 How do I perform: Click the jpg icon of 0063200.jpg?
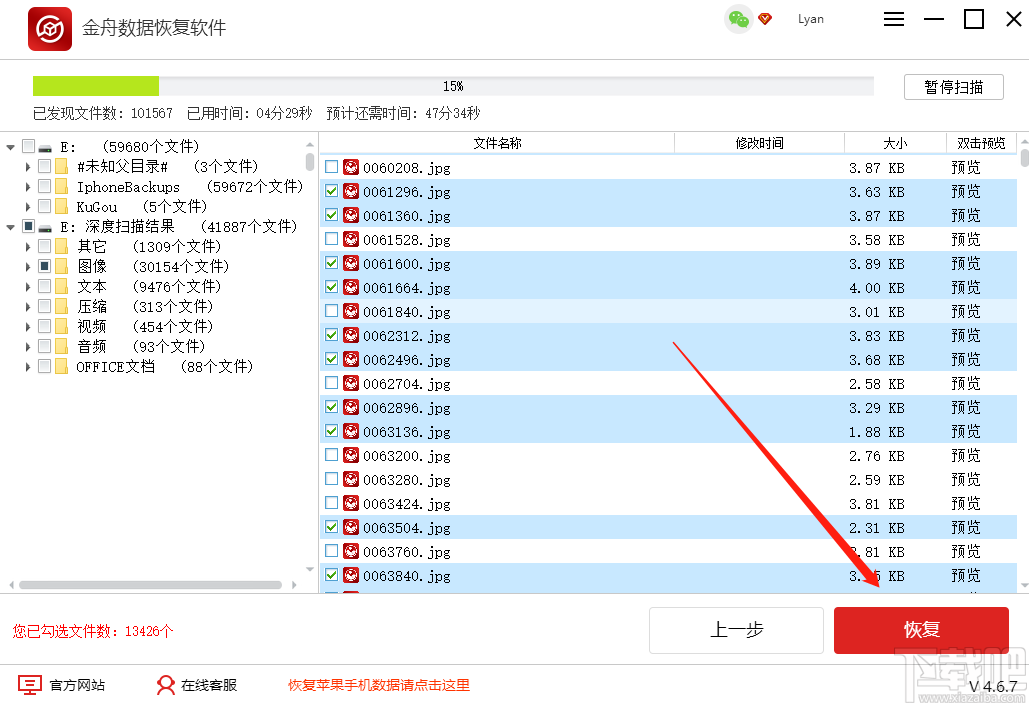(x=351, y=456)
